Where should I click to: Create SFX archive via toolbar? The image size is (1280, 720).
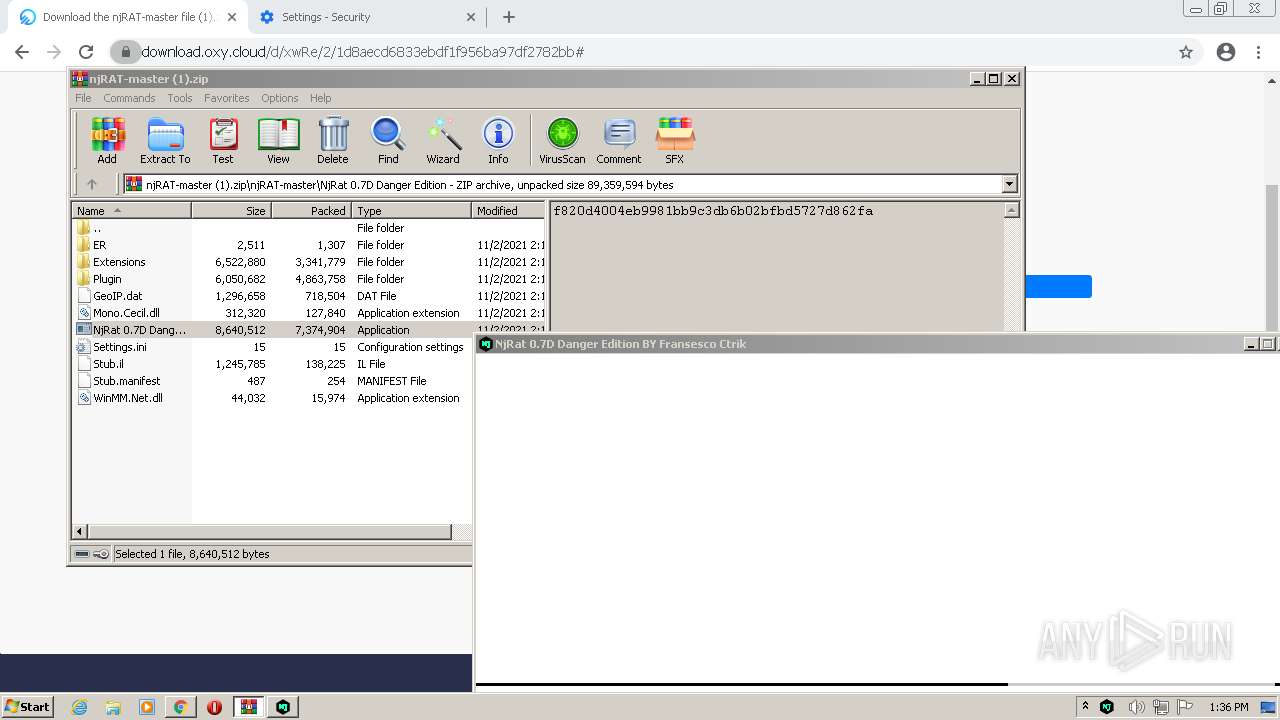point(675,140)
